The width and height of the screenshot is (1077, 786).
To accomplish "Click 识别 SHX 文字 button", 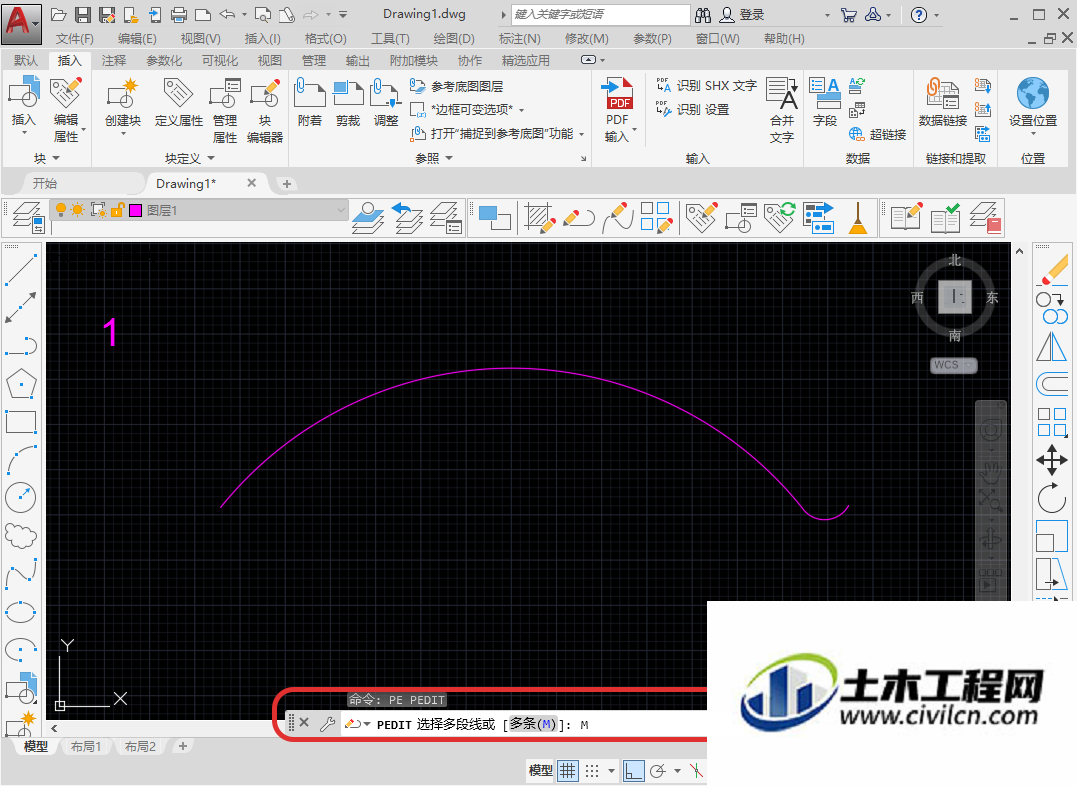I will coord(705,86).
